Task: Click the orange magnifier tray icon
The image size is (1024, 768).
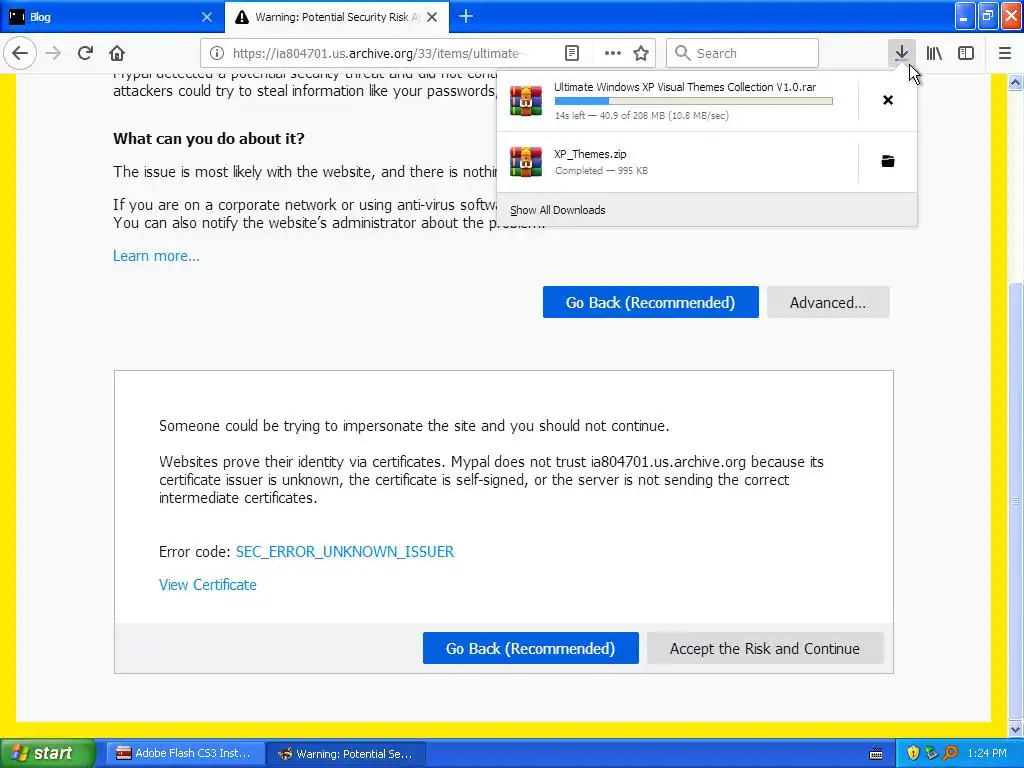Action: click(950, 753)
